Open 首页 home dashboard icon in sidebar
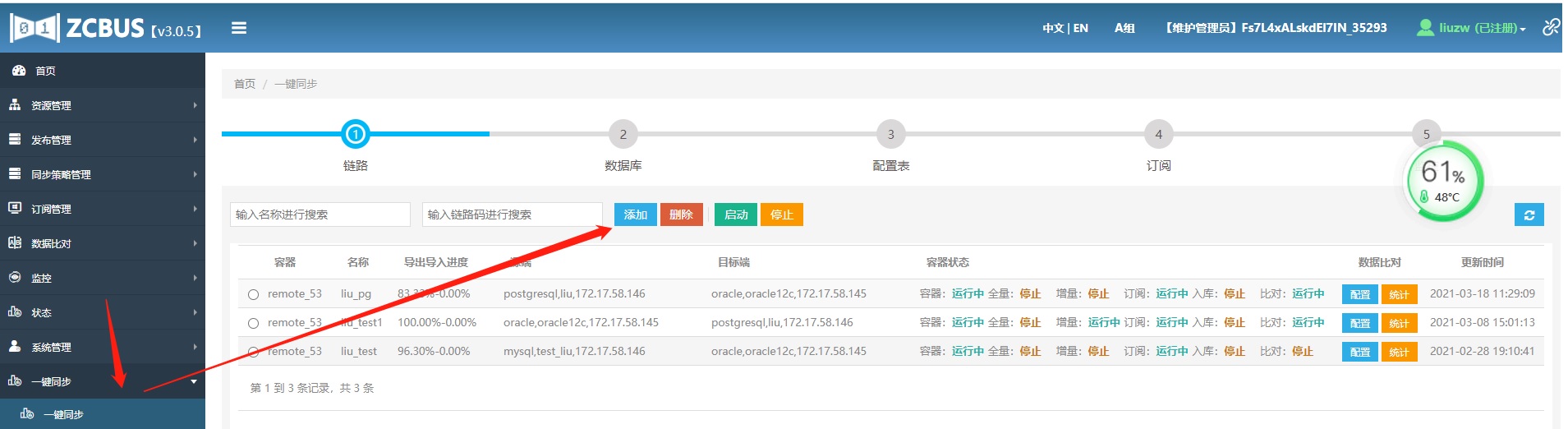1568x429 pixels. [18, 71]
